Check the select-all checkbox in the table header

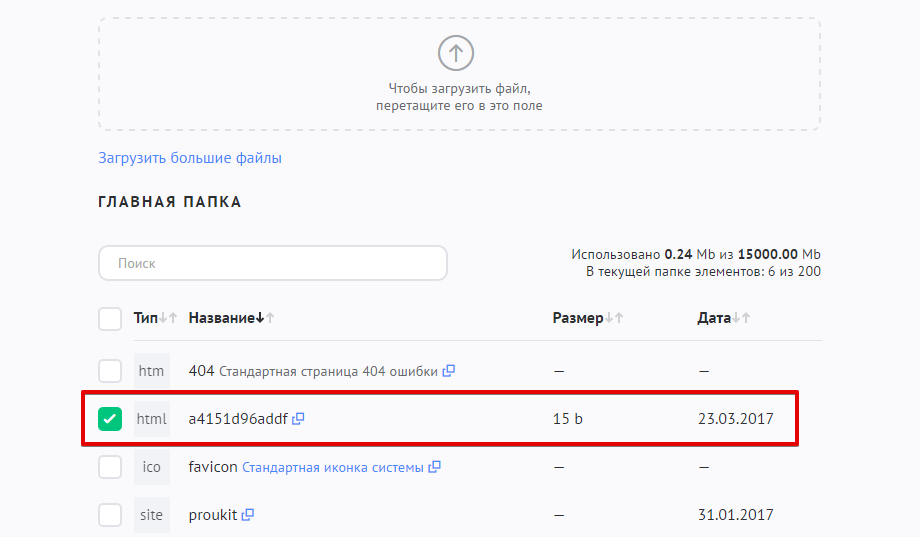[x=110, y=319]
